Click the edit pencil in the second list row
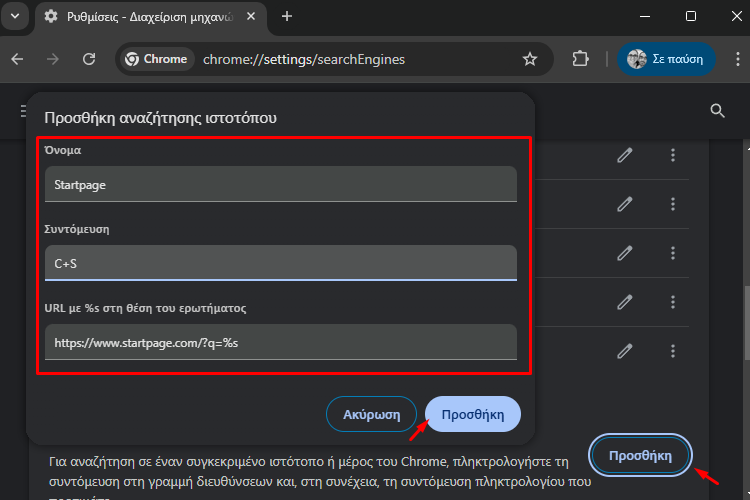Image resolution: width=750 pixels, height=500 pixels. tap(625, 204)
